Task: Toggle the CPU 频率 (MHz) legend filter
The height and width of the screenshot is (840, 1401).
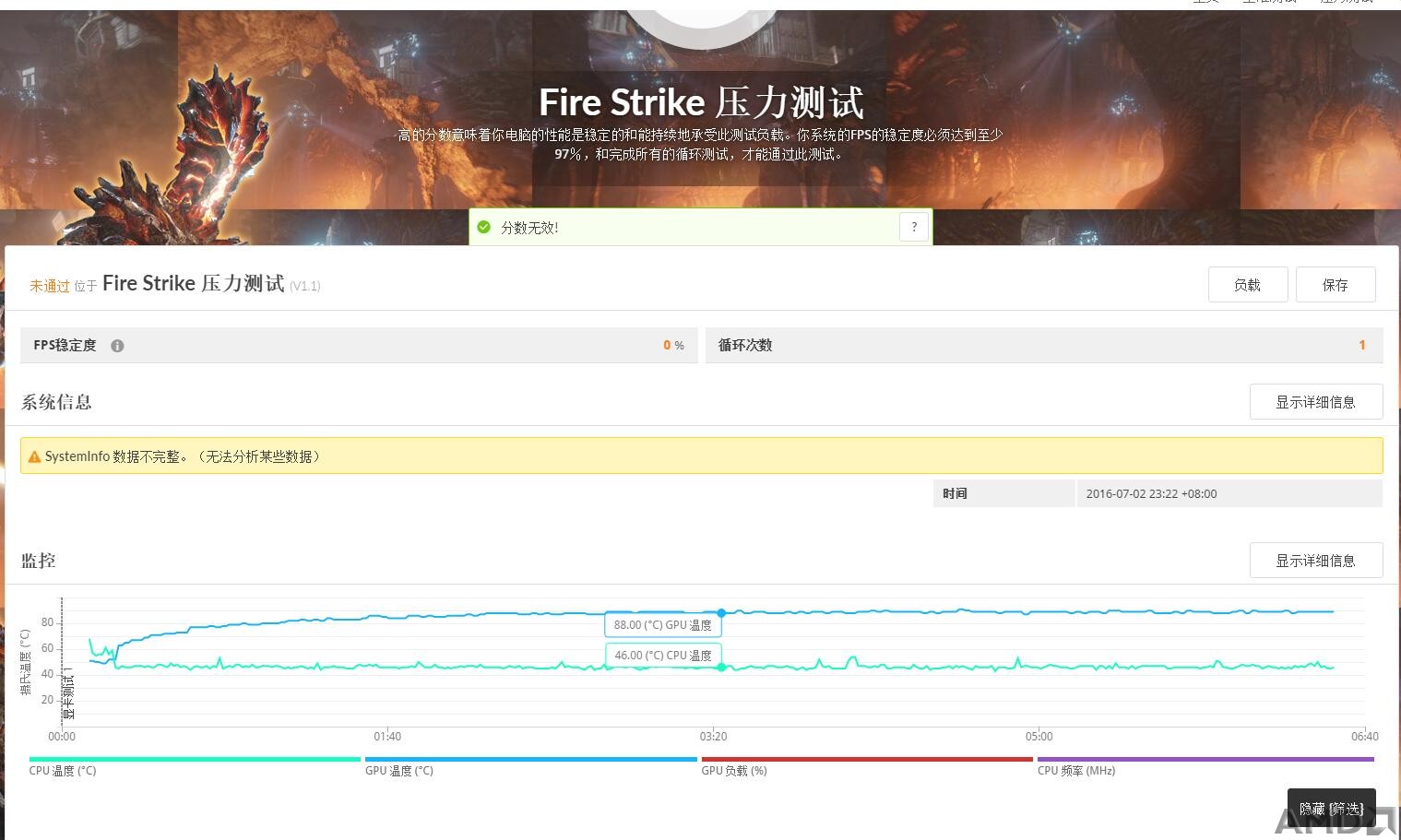Action: [x=1076, y=771]
